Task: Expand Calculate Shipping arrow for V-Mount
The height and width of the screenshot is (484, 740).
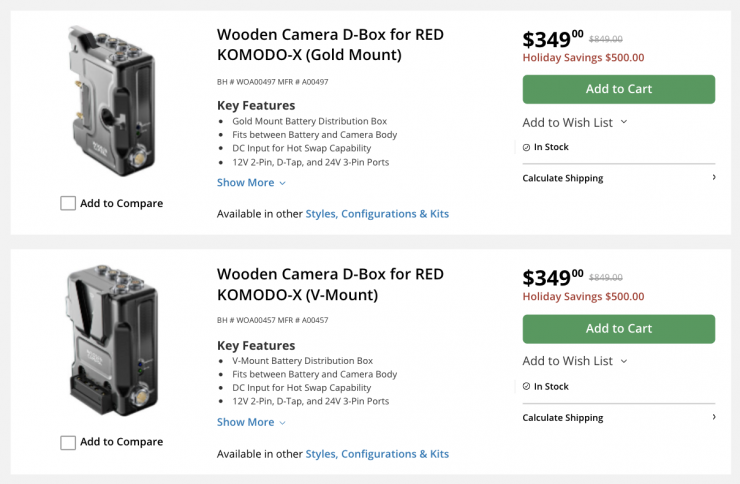Action: [713, 417]
